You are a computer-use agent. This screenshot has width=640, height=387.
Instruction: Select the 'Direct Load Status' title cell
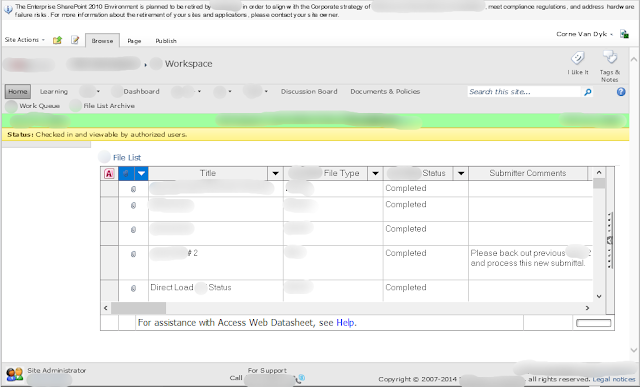click(216, 291)
